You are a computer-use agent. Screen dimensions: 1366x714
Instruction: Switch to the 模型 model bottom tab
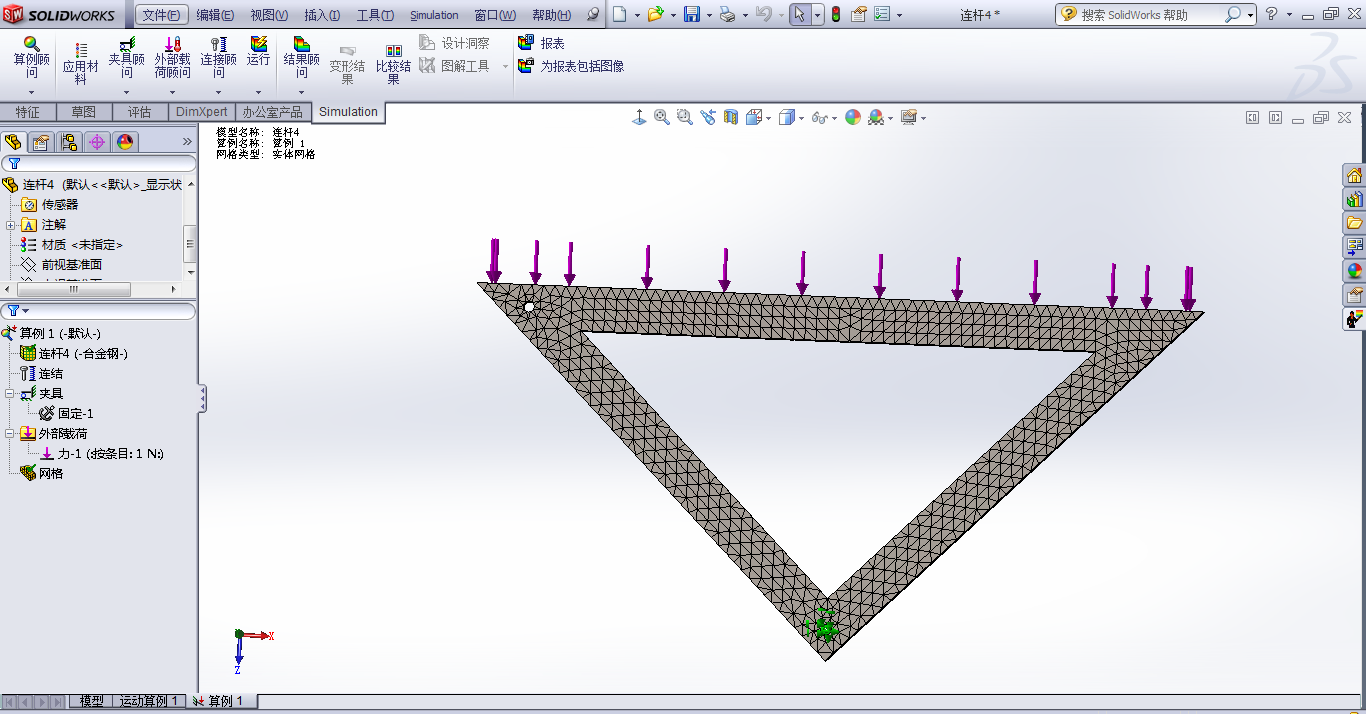pos(91,701)
